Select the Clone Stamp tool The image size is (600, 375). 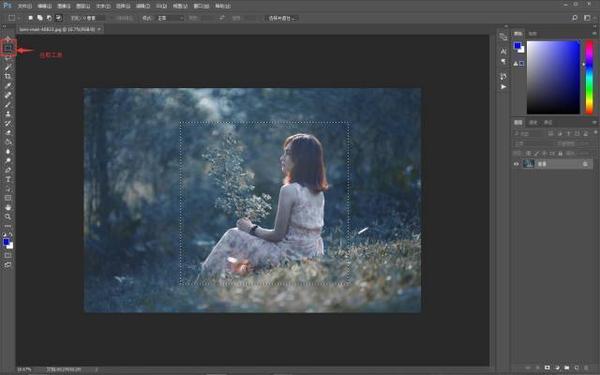[x=8, y=114]
